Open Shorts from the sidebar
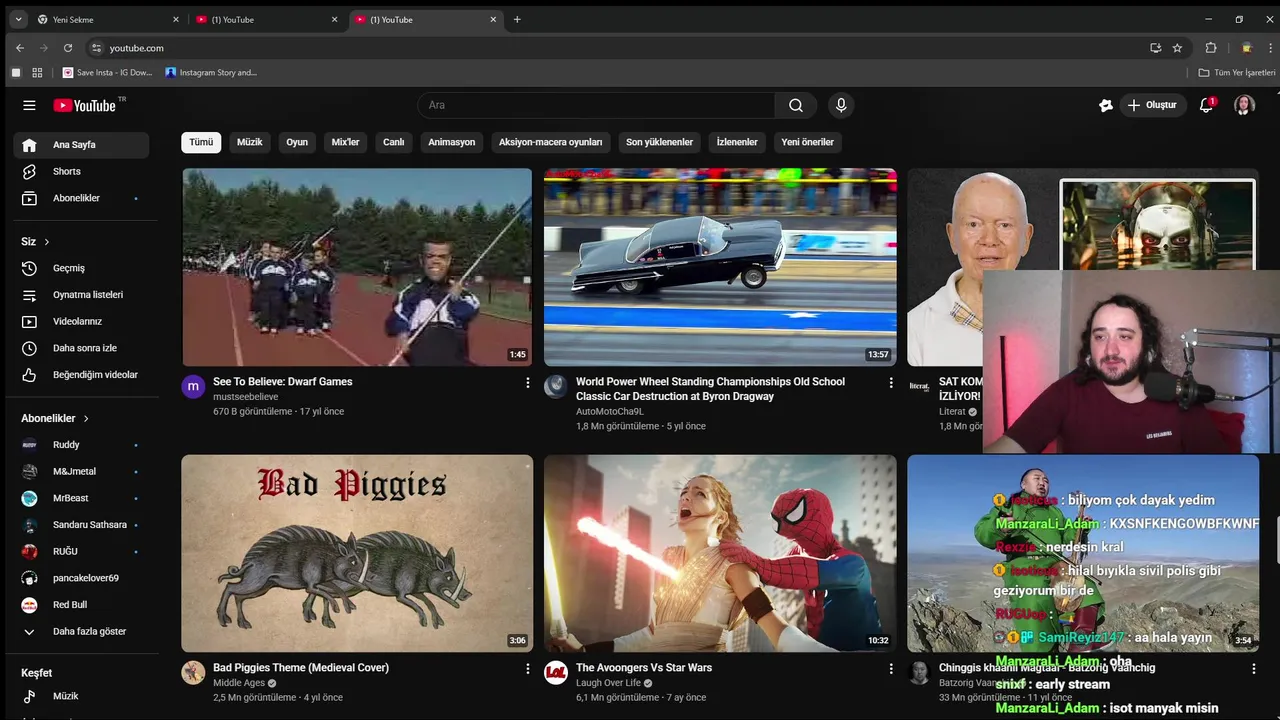 pyautogui.click(x=81, y=171)
